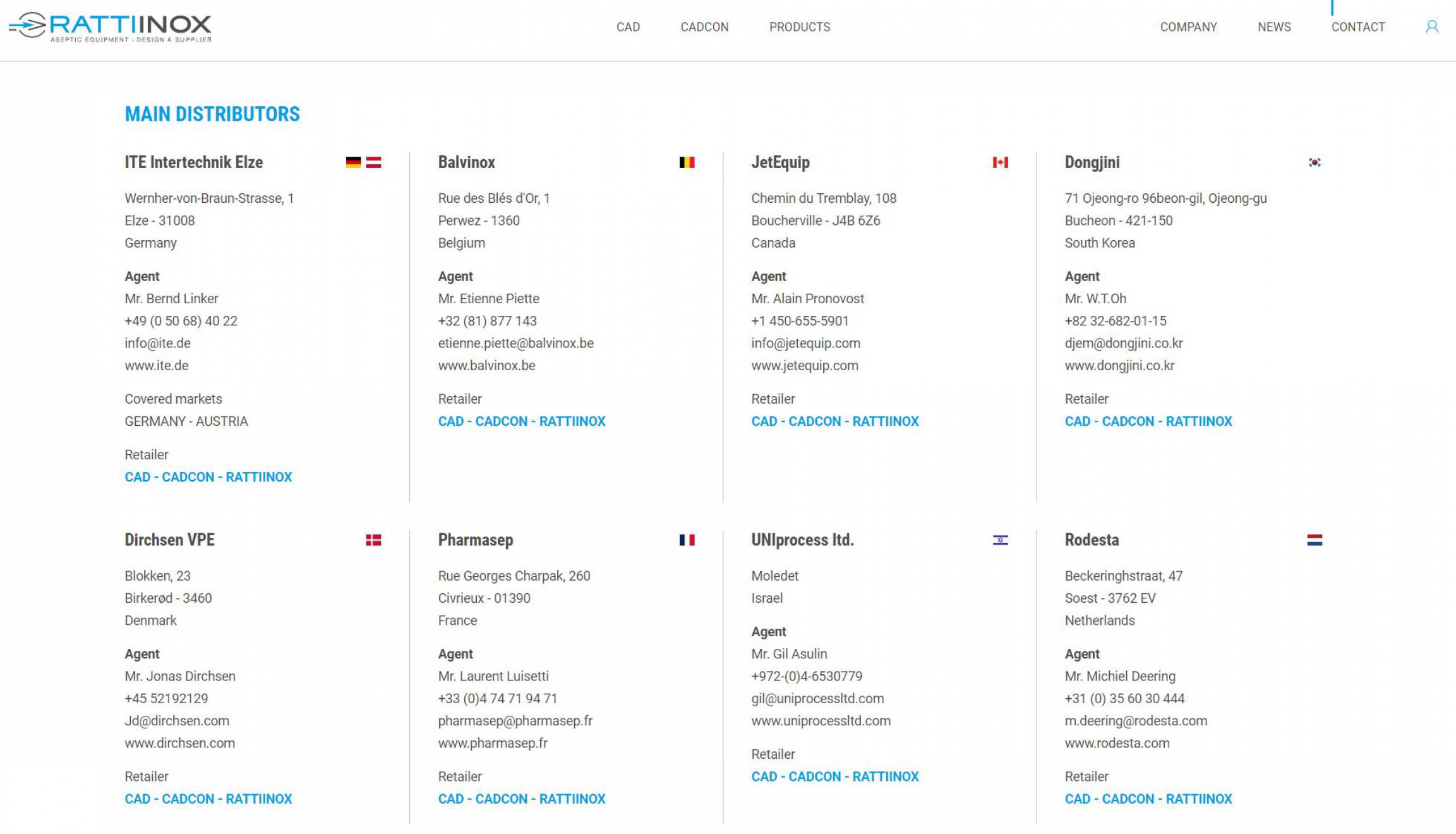The image size is (1456, 834).
Task: Click m.deering@rodesta.com email
Action: click(x=1136, y=721)
